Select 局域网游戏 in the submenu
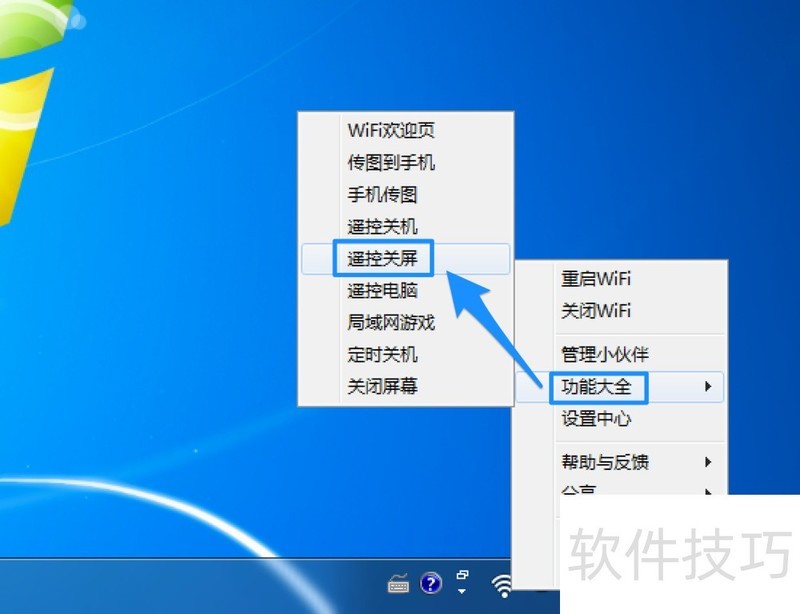Viewport: 800px width, 614px height. [x=406, y=323]
